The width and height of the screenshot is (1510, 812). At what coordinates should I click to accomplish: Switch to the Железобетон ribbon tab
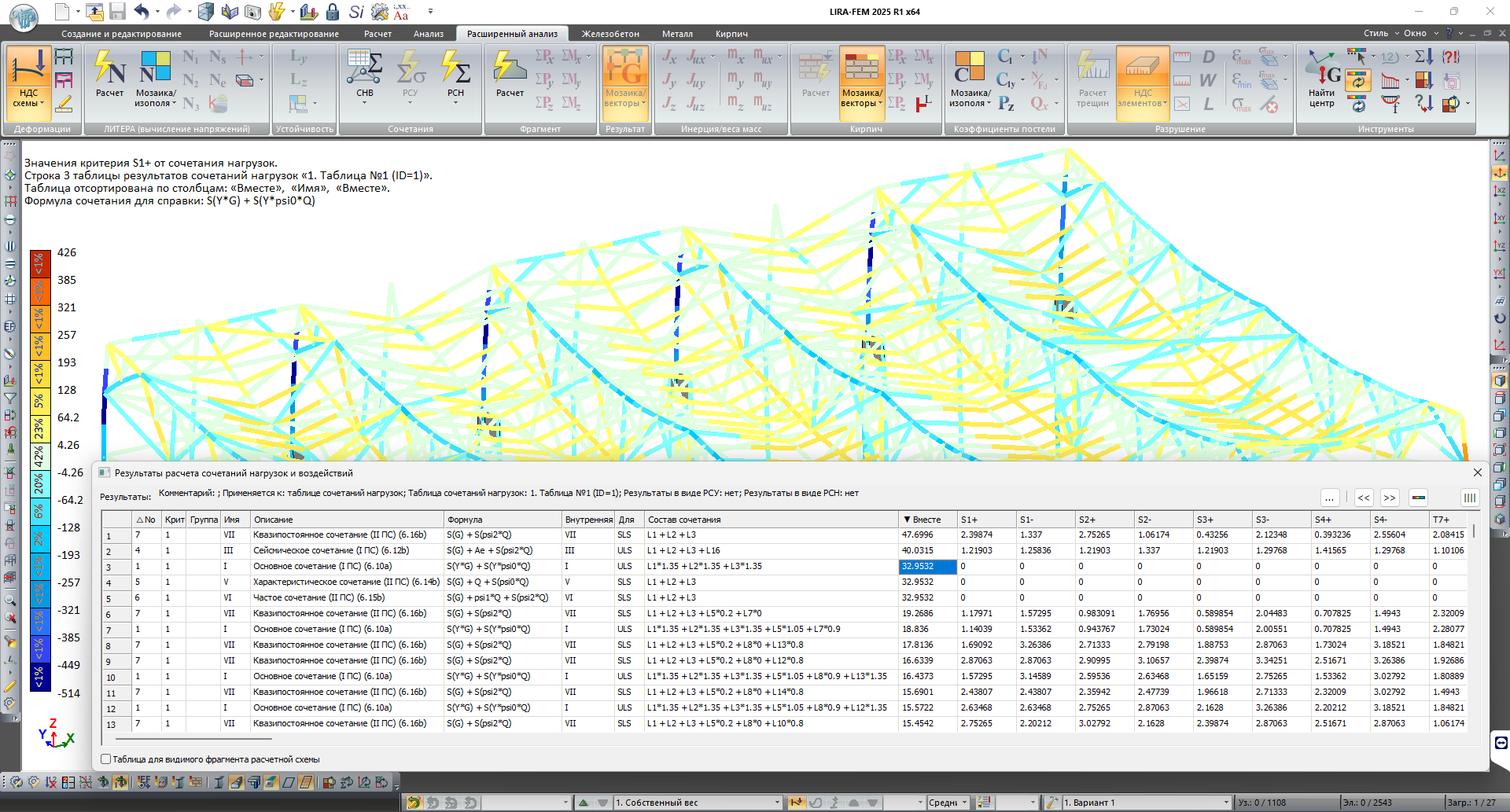(610, 34)
